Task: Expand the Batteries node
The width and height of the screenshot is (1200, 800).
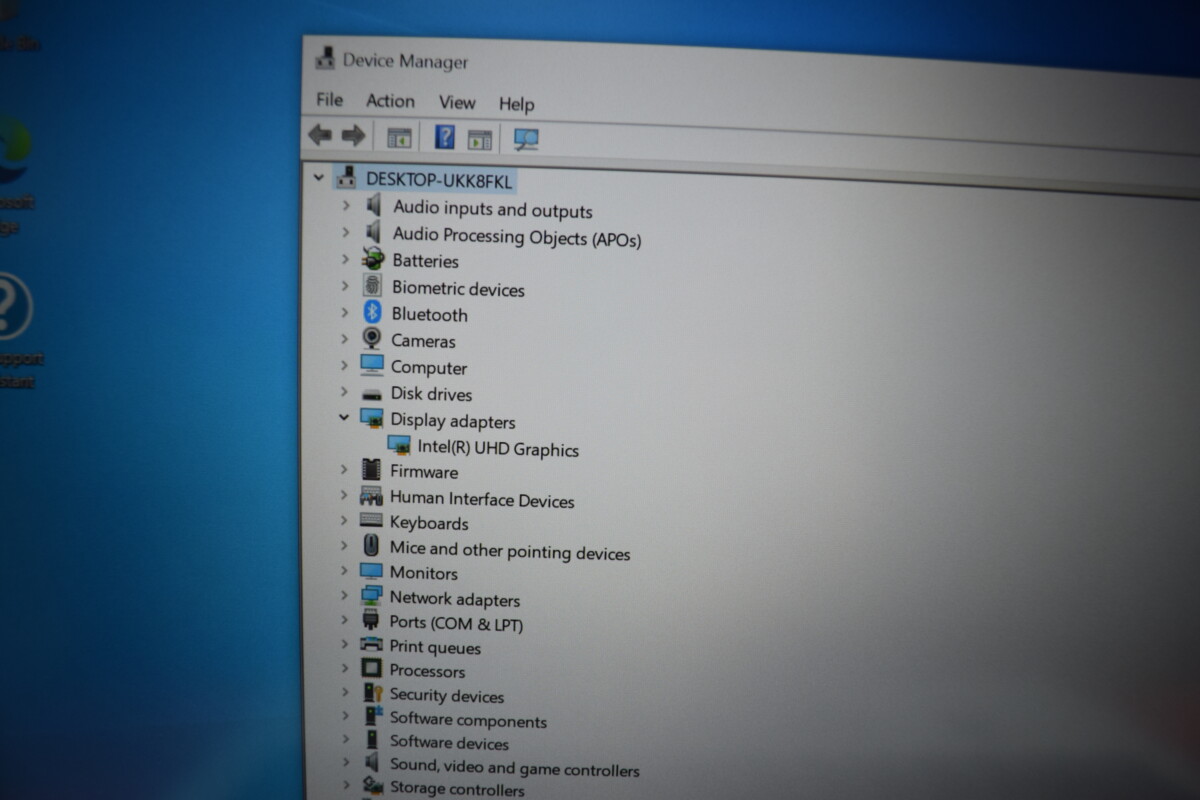Action: (x=345, y=259)
